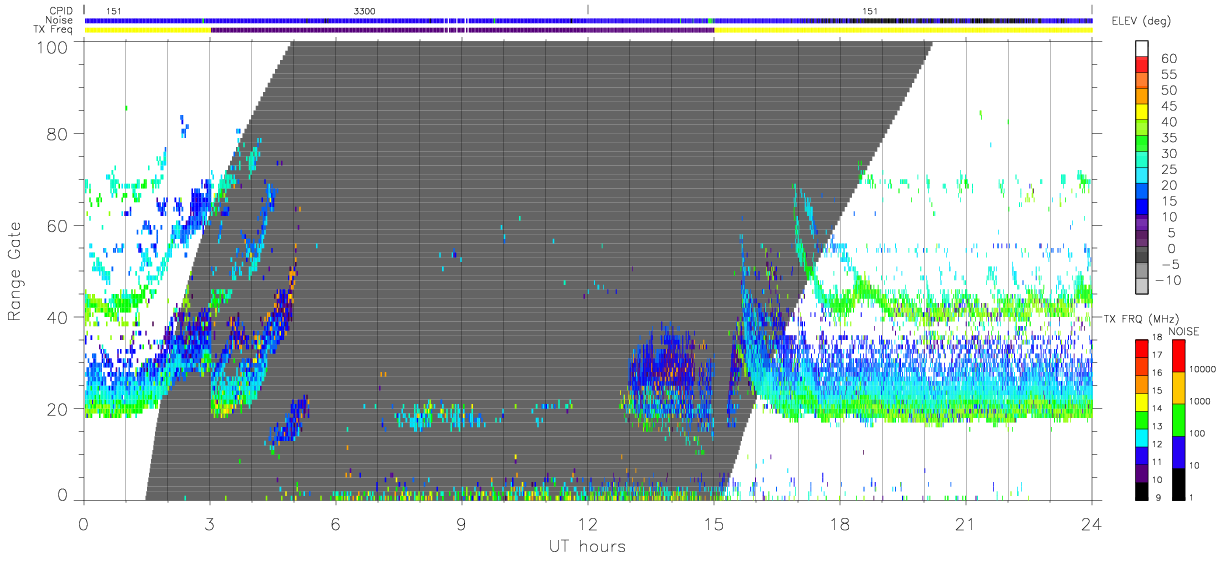Viewport: 1228px width, 567px height.
Task: Click x-axis tick label 3
Action: (209, 523)
